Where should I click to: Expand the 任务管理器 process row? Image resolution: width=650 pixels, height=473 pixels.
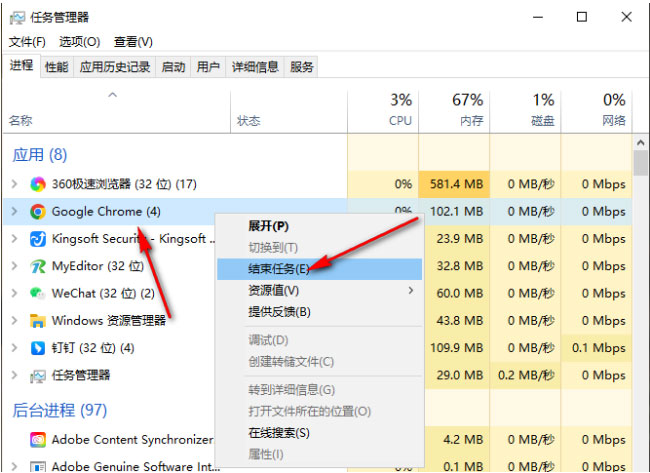(x=15, y=375)
